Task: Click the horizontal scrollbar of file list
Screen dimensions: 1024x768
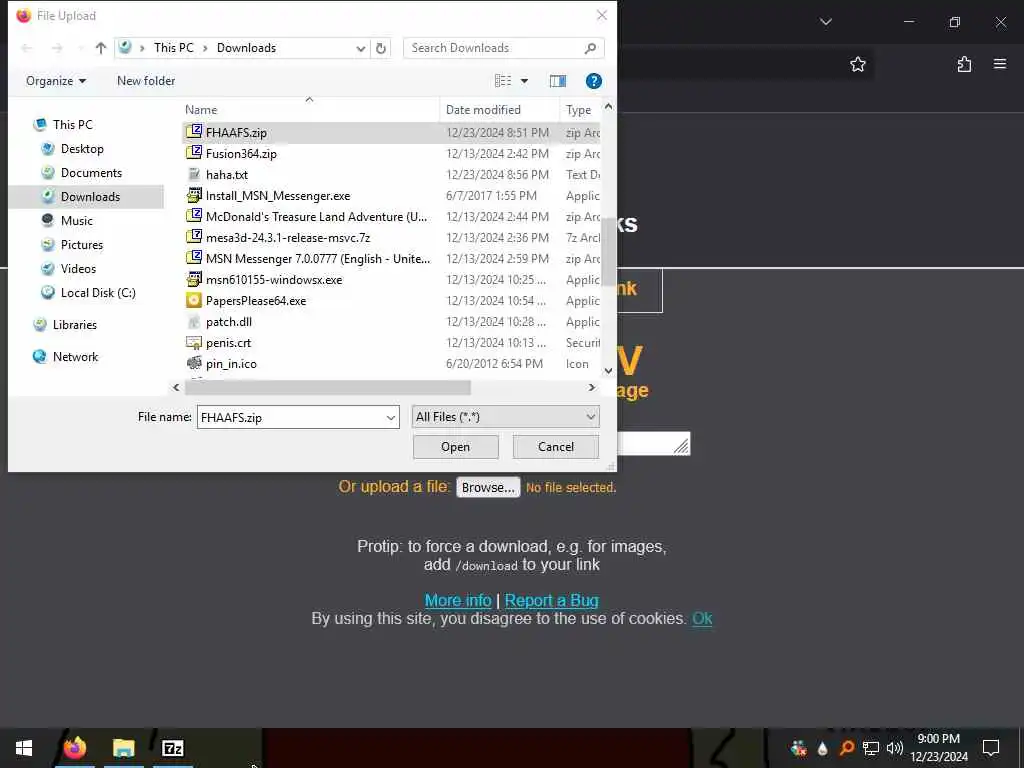Action: point(327,388)
